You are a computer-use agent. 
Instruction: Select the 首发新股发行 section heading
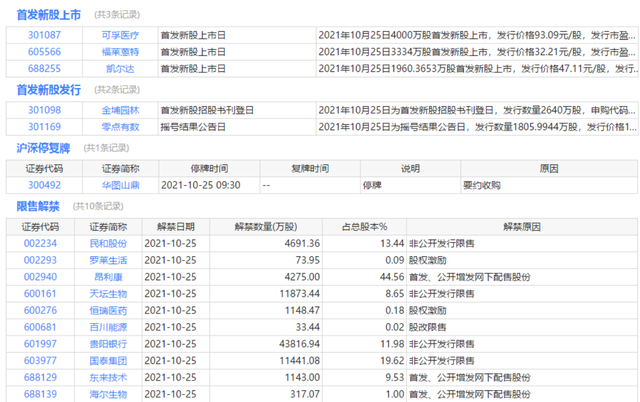(49, 90)
